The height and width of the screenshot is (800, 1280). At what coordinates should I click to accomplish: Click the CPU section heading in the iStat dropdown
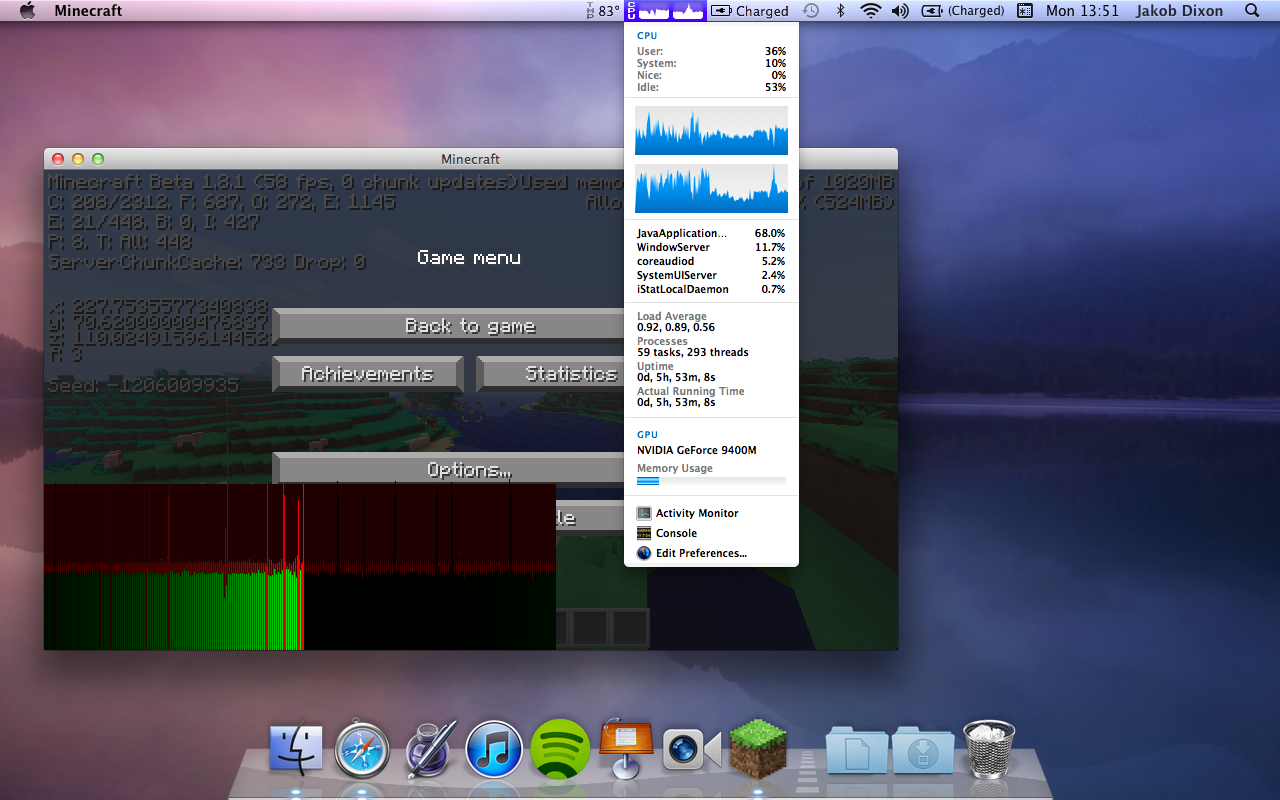click(647, 36)
